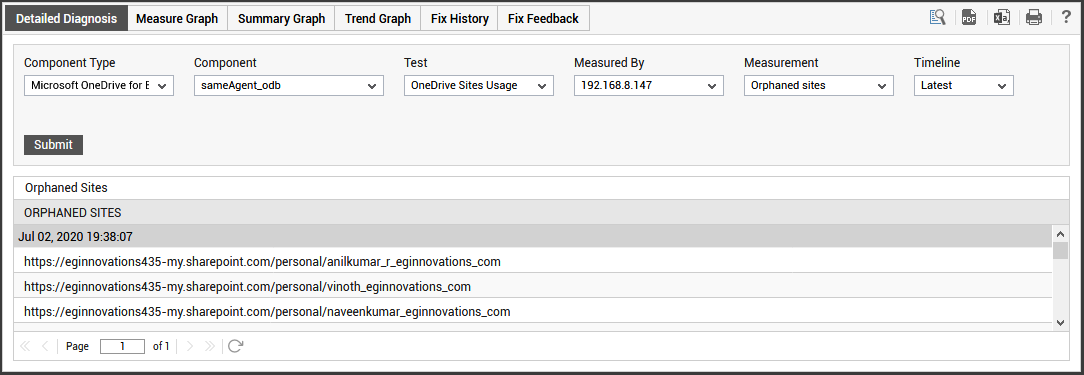
Task: Switch to the Measure Graph tab
Action: (177, 19)
